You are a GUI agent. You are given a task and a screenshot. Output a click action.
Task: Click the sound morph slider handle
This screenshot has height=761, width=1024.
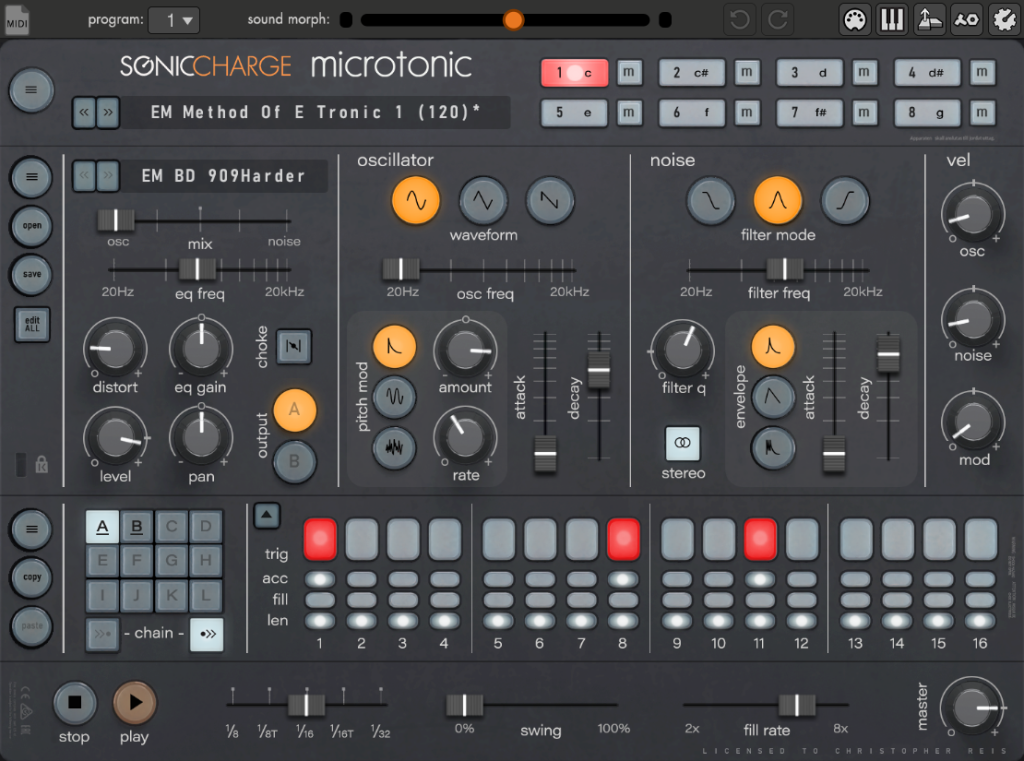(x=513, y=20)
